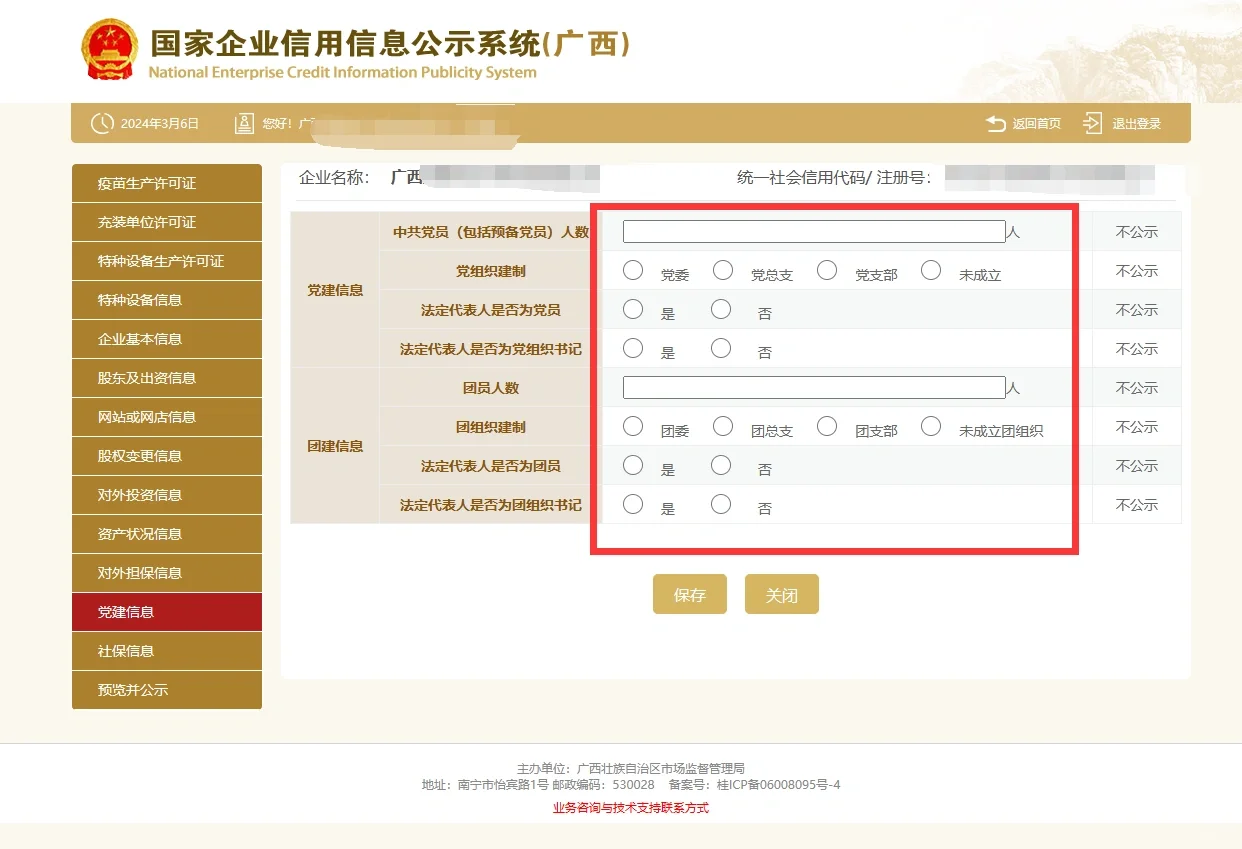The height and width of the screenshot is (849, 1242).
Task: Choose 否 for 法定代表人是否为团员
Action: [721, 465]
